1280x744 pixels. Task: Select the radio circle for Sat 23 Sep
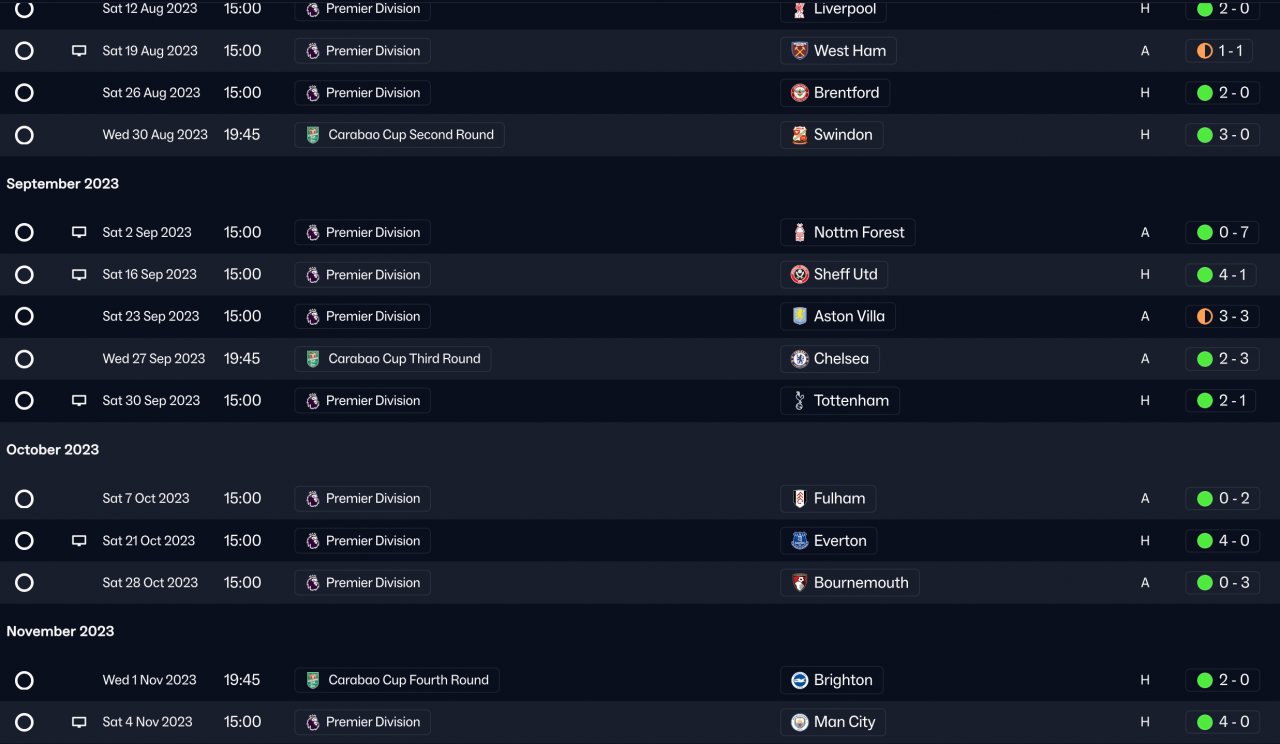pos(25,317)
